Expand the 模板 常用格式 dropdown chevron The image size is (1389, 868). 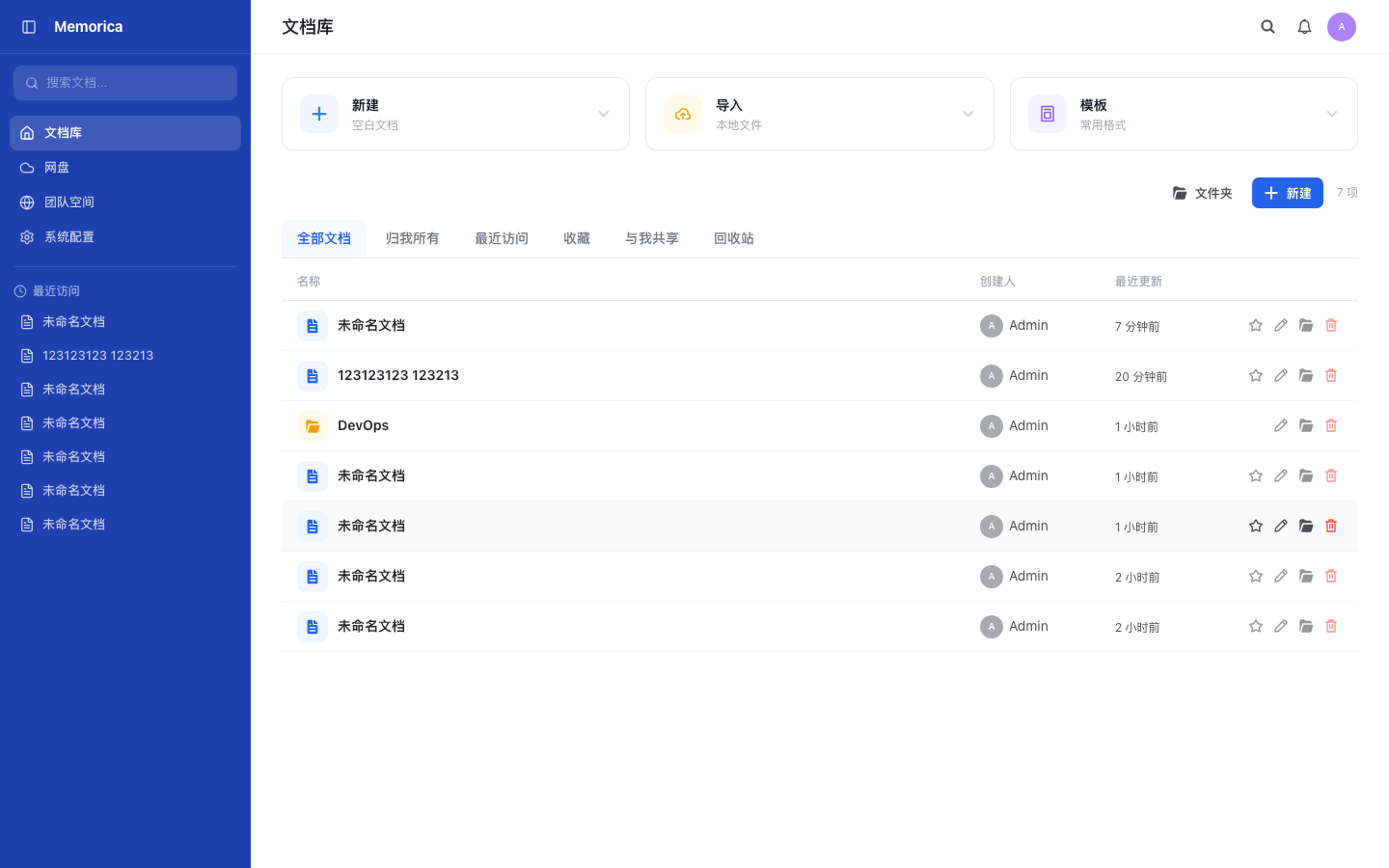pyautogui.click(x=1332, y=114)
